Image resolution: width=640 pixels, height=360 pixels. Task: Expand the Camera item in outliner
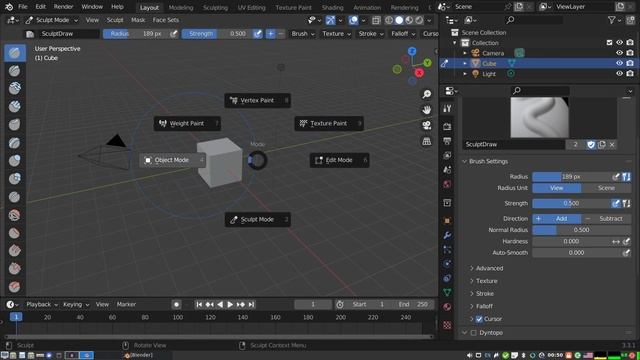click(x=465, y=53)
